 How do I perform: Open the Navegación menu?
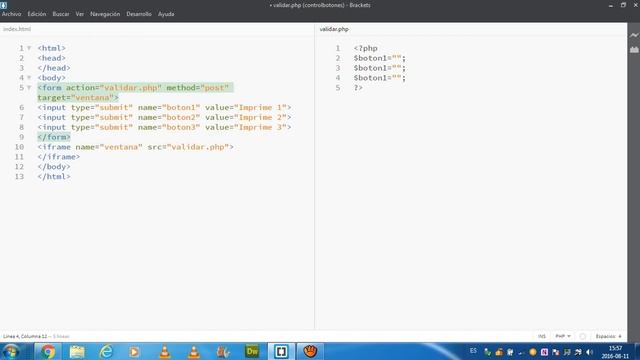[105, 14]
